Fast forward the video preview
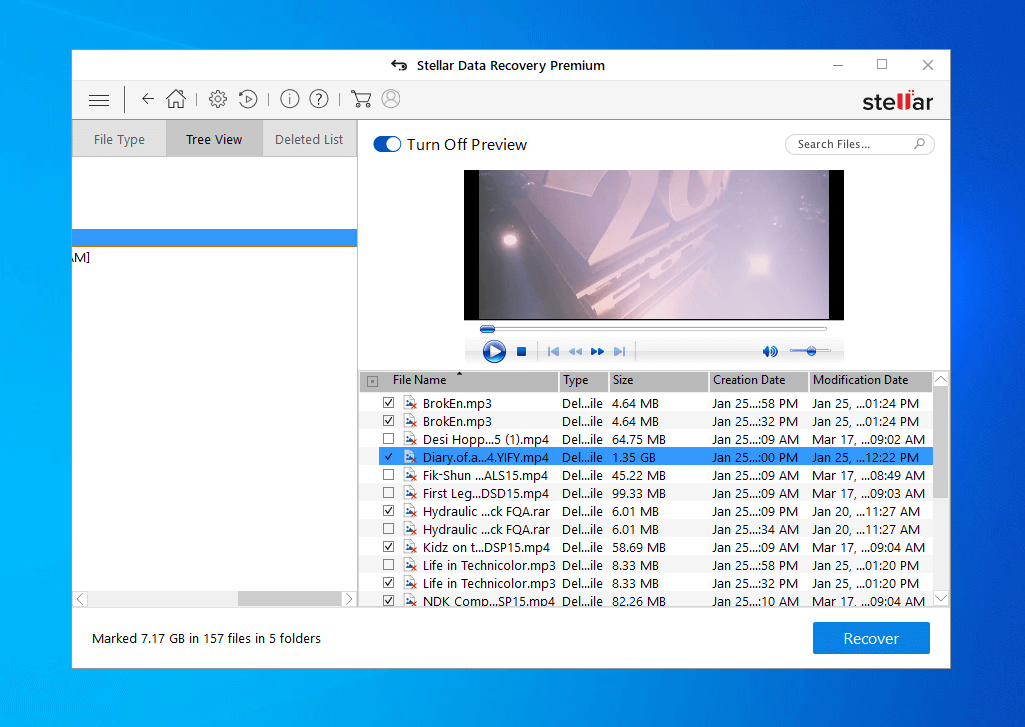Image resolution: width=1025 pixels, height=727 pixels. (597, 352)
